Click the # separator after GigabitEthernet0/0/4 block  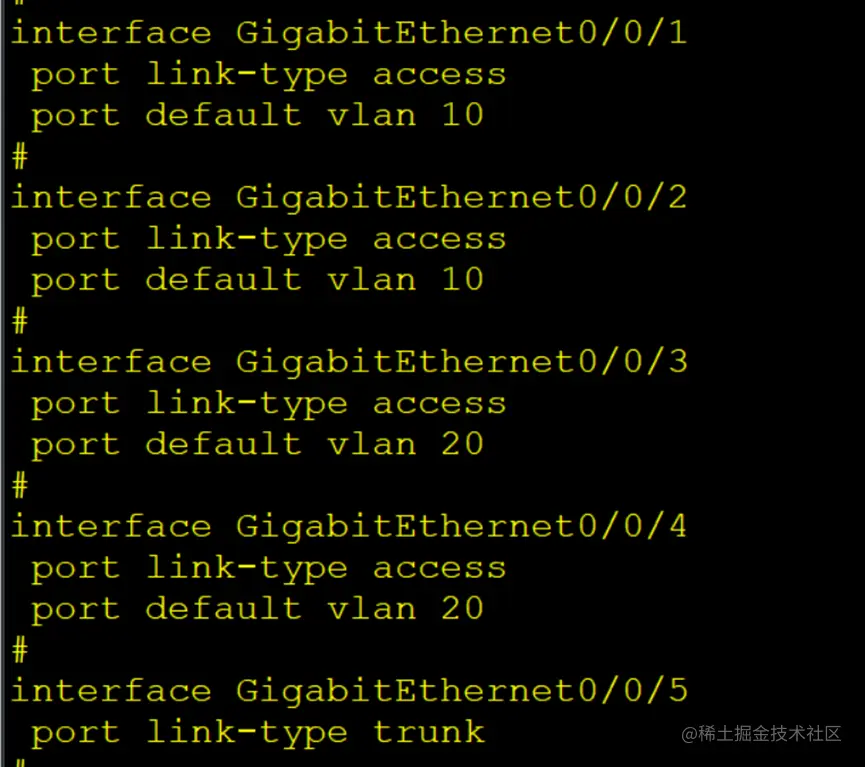(20, 649)
